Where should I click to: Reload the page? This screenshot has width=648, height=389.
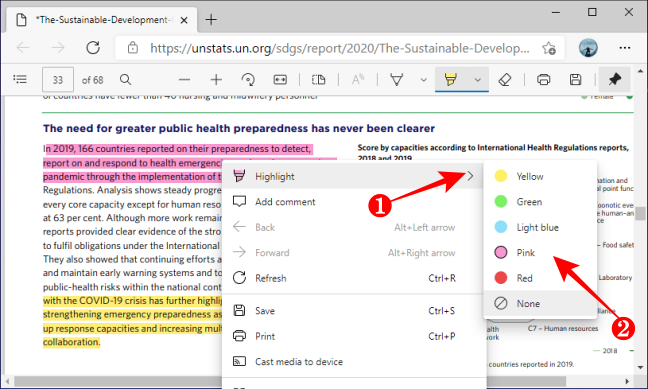click(x=93, y=48)
